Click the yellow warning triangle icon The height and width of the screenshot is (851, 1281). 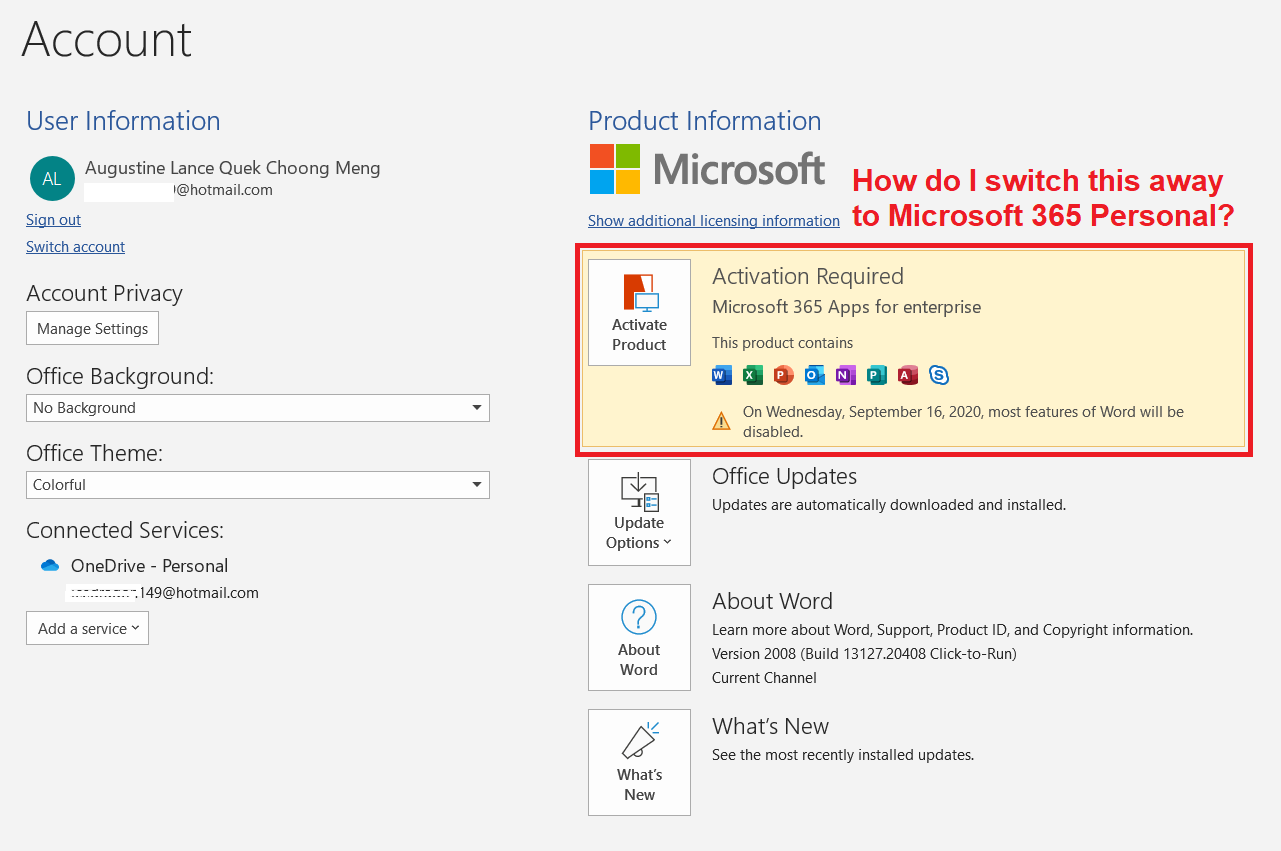click(722, 421)
